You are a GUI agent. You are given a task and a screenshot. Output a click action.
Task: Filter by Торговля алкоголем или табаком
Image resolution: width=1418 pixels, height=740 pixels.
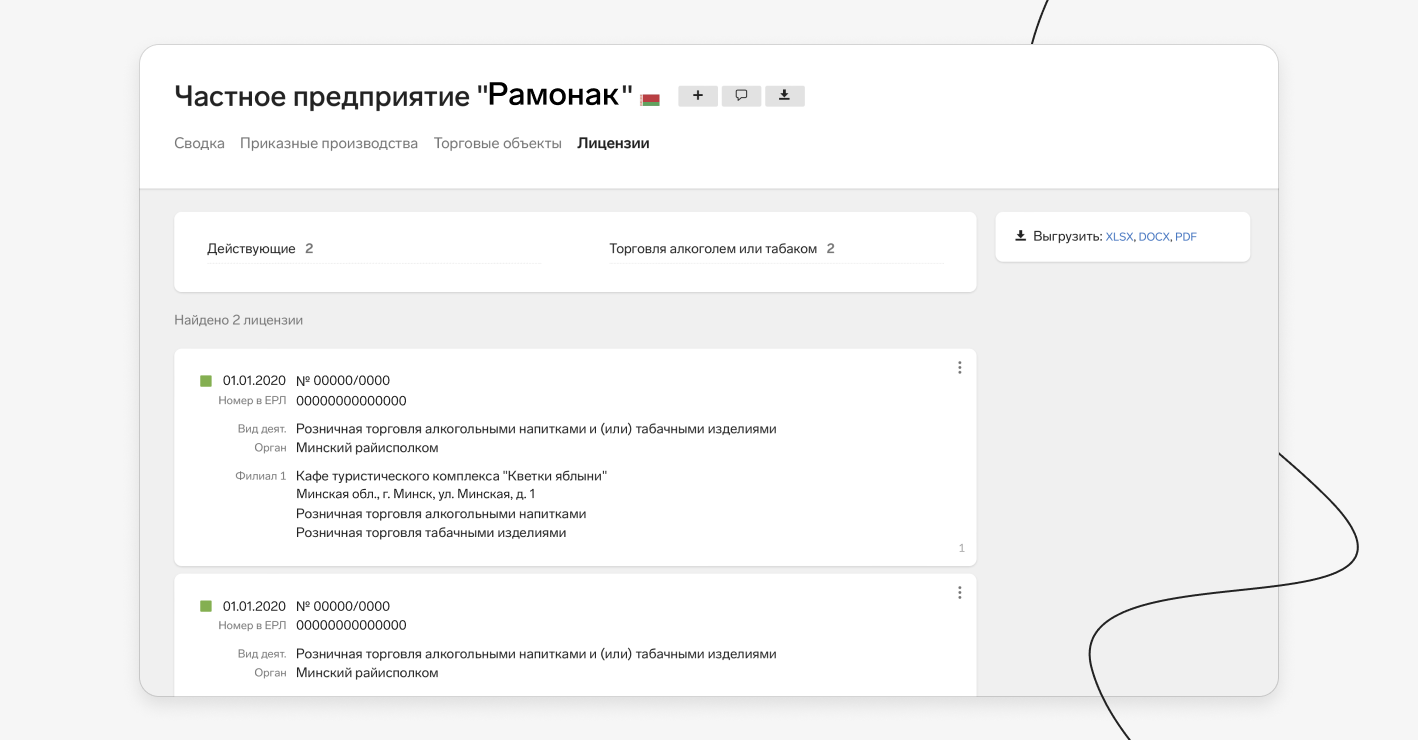click(x=776, y=249)
